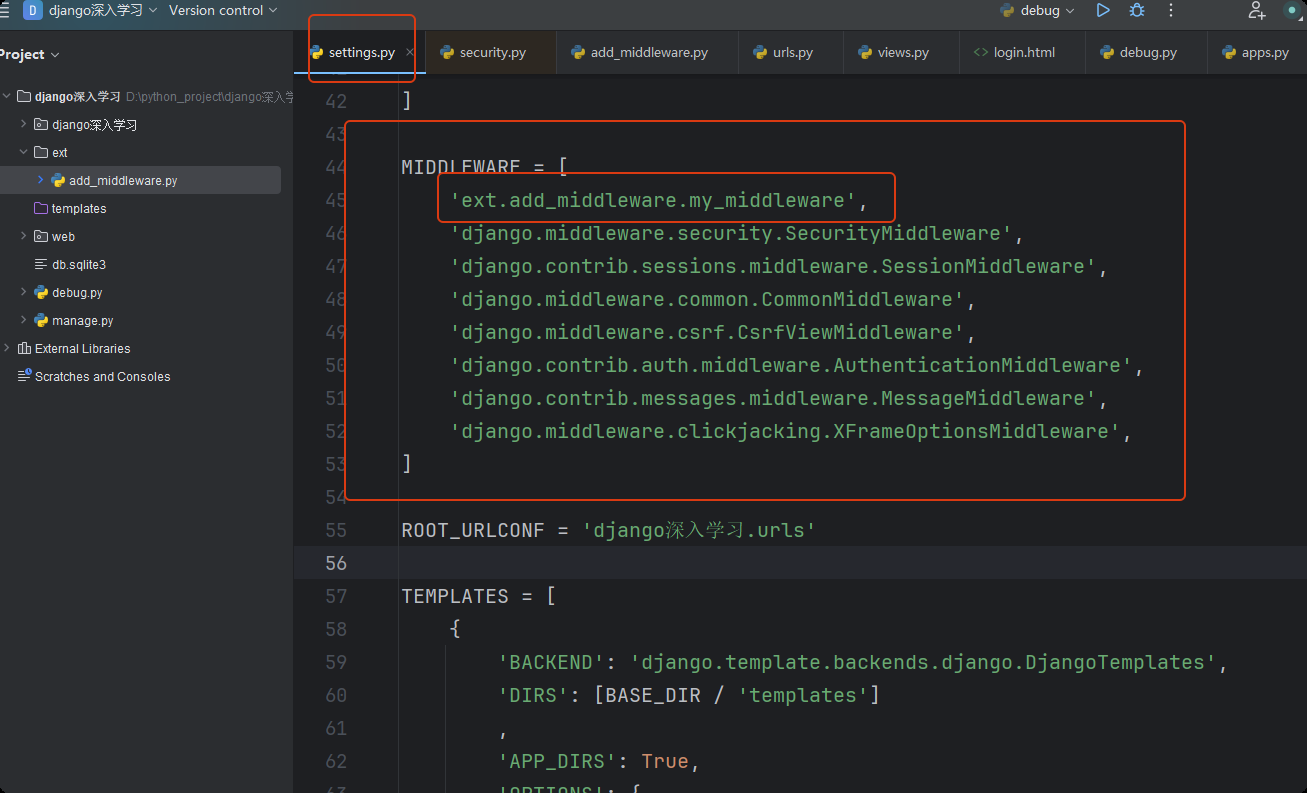Switch to the add_middleware.py editor tab
1307x793 pixels.
coord(649,52)
